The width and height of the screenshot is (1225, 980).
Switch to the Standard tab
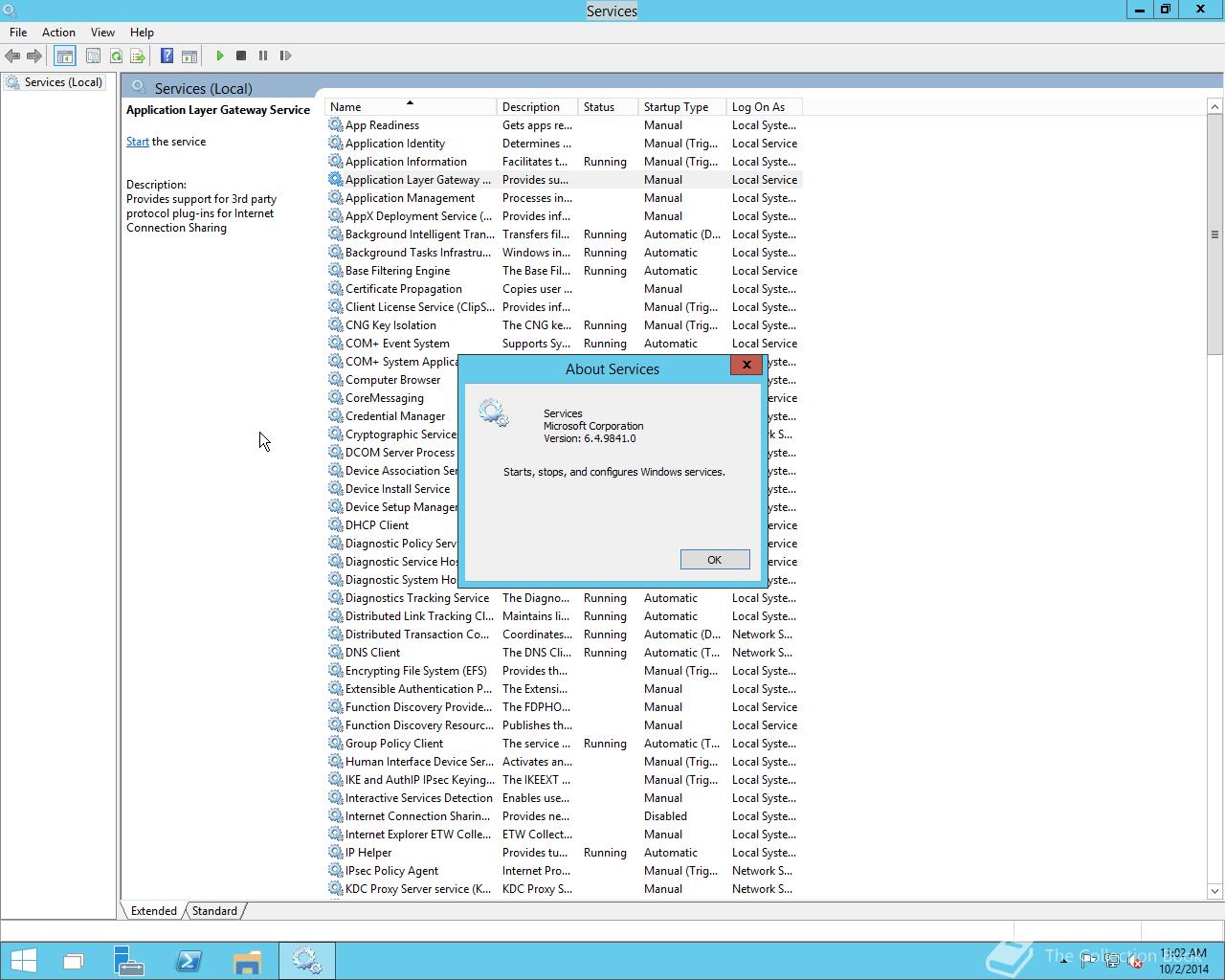point(214,910)
